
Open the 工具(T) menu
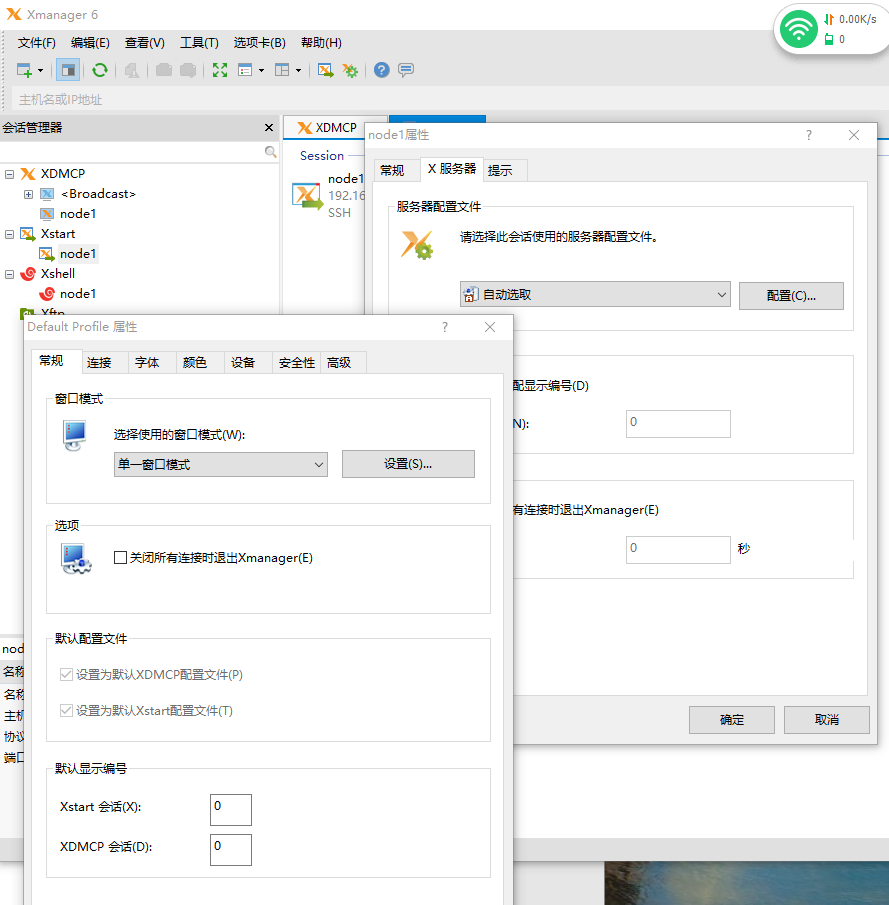[x=199, y=43]
